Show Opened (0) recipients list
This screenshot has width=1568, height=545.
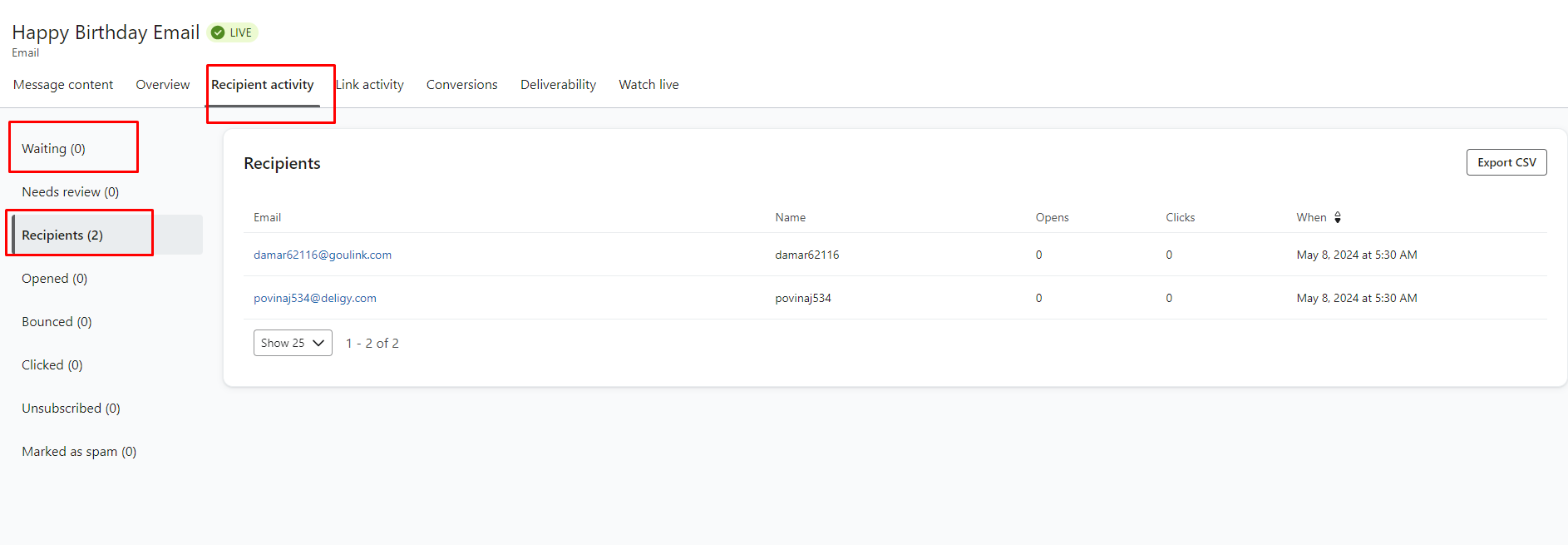click(x=54, y=279)
